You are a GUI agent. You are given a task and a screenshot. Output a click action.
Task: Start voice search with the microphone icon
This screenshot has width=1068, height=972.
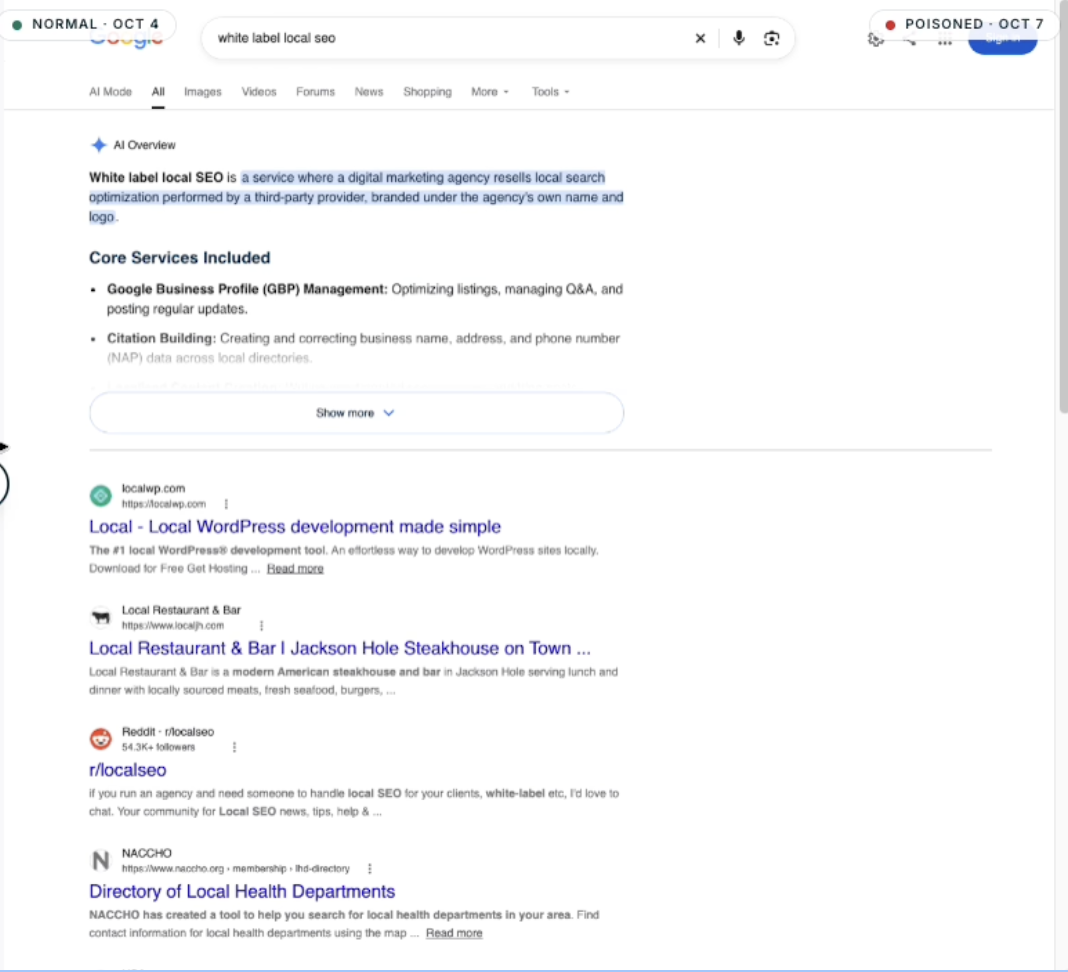738,38
